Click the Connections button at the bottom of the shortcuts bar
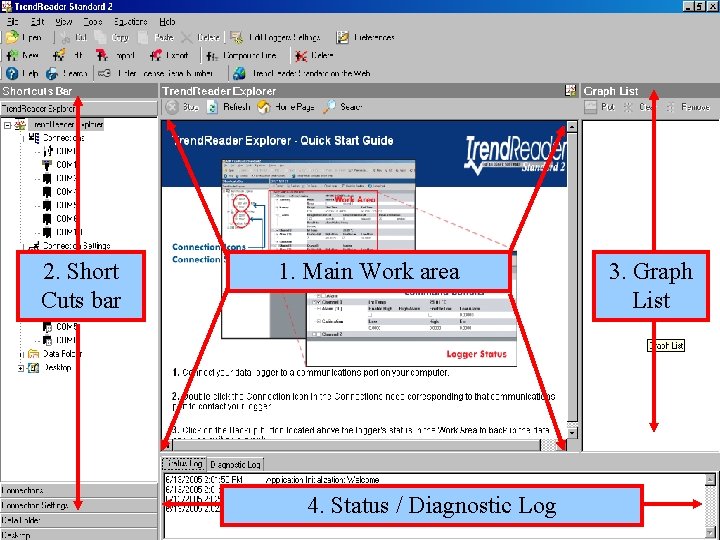720x540 pixels. tap(79, 490)
